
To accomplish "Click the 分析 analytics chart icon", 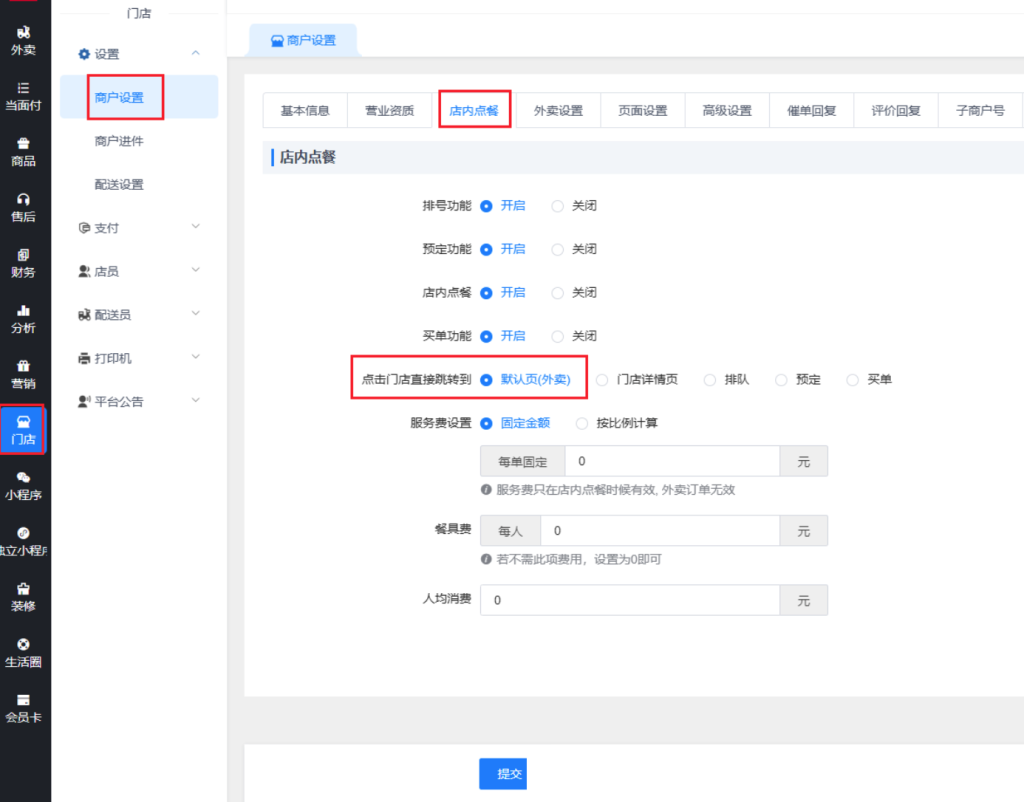I will pyautogui.click(x=23, y=318).
